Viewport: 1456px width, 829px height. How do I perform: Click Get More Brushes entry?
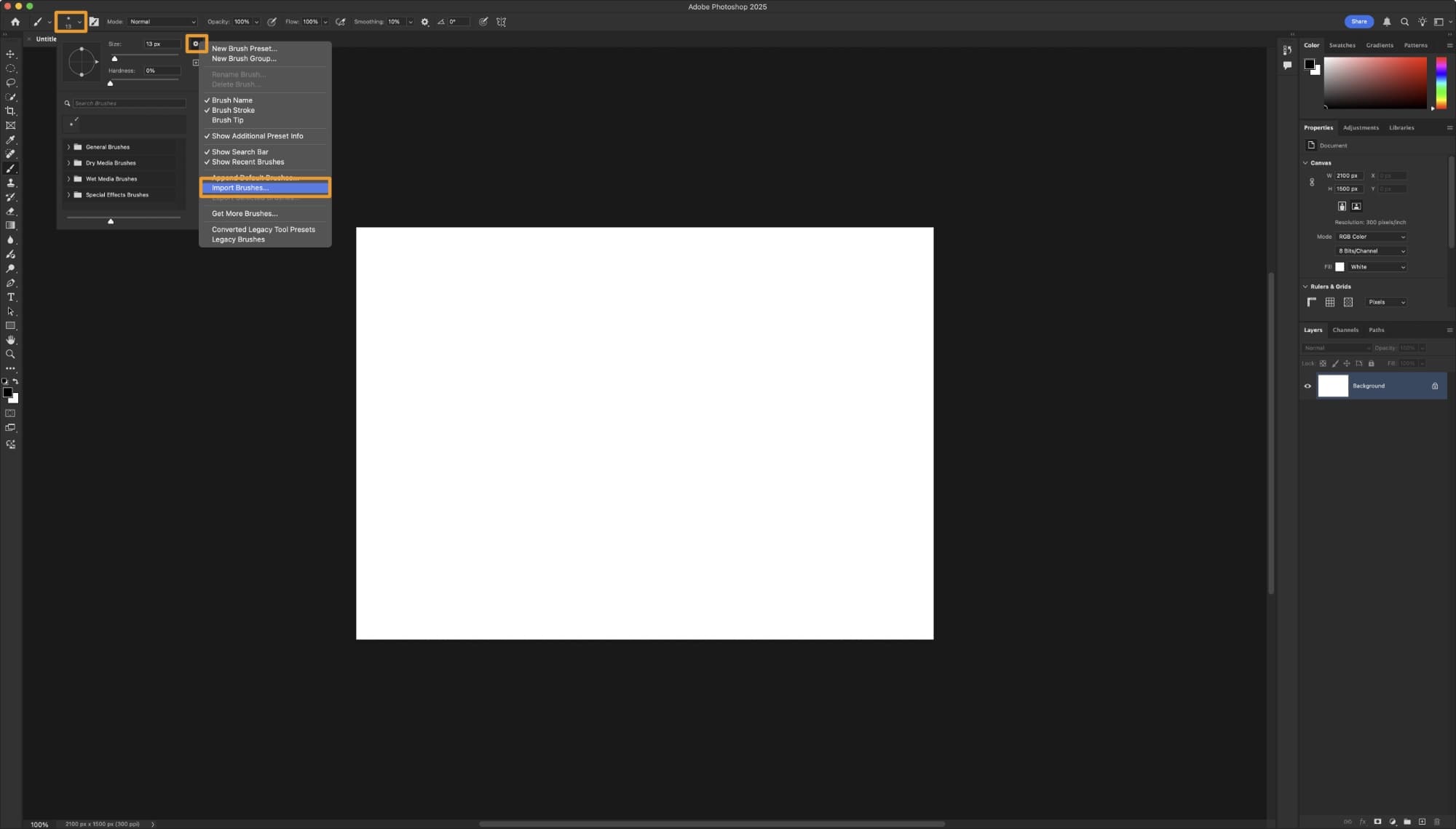click(245, 214)
